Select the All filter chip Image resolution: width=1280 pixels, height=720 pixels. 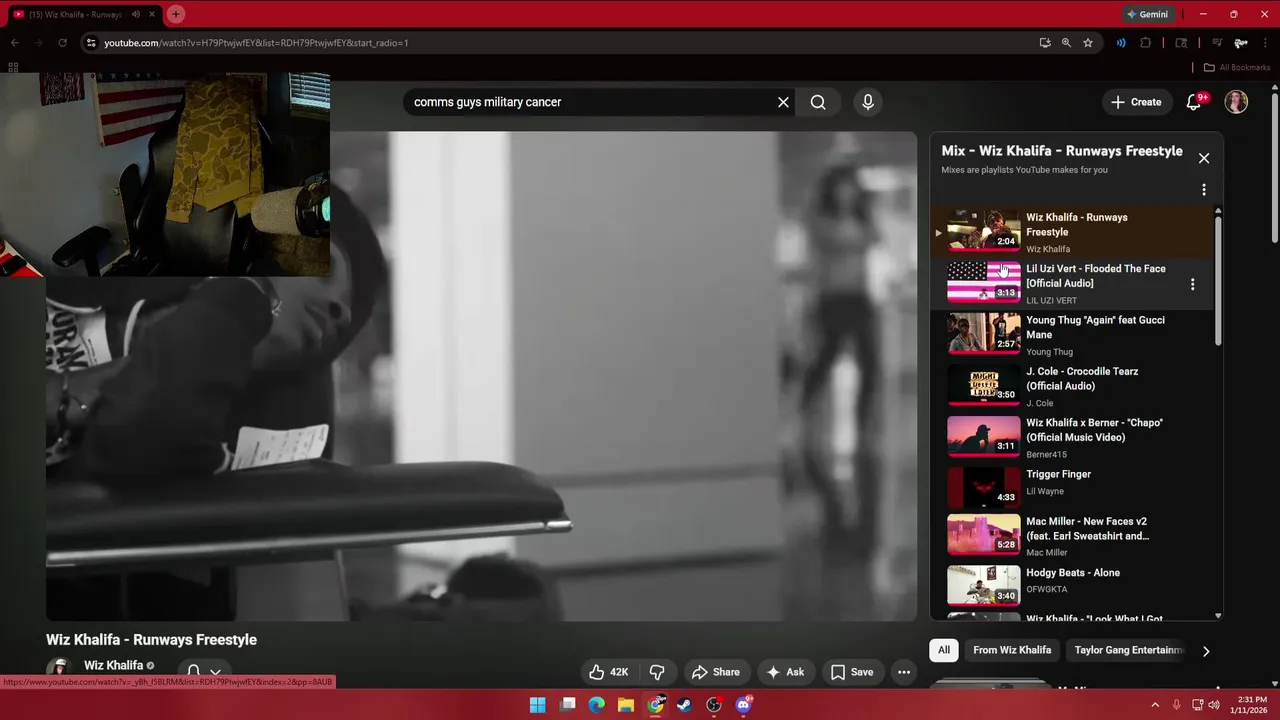[x=943, y=650]
